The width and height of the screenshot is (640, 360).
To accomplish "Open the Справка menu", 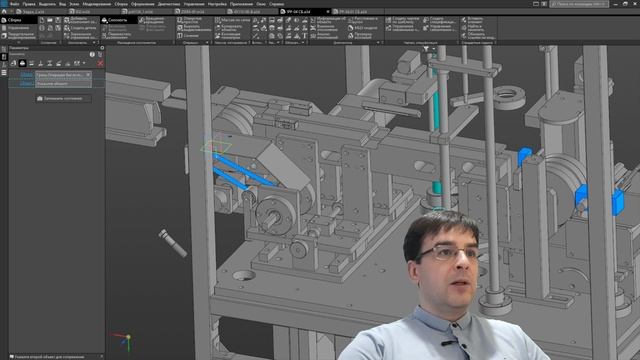I will (276, 4).
